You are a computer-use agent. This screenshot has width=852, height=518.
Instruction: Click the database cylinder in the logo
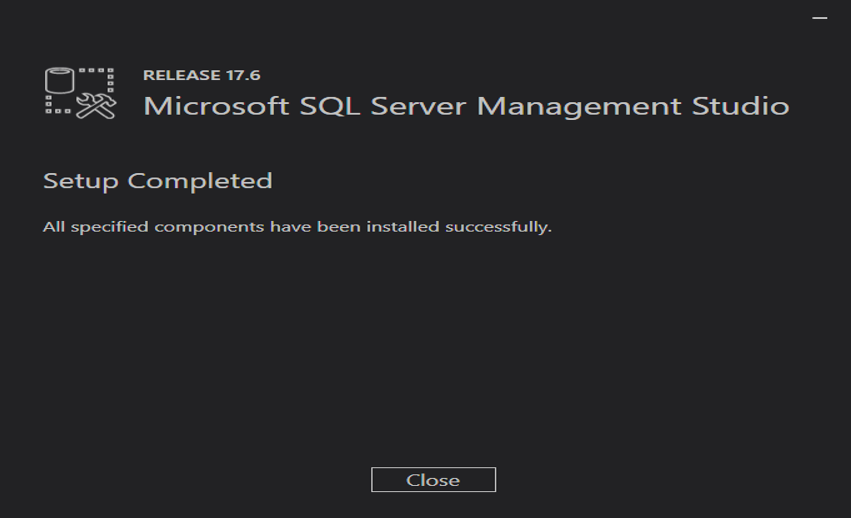59,79
